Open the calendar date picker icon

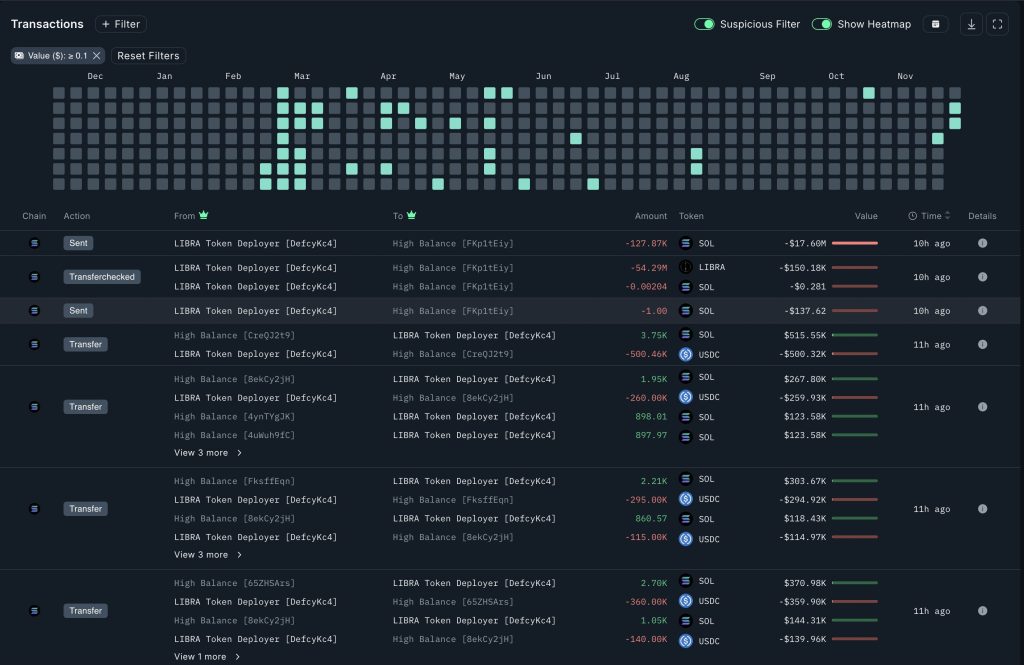(x=935, y=24)
